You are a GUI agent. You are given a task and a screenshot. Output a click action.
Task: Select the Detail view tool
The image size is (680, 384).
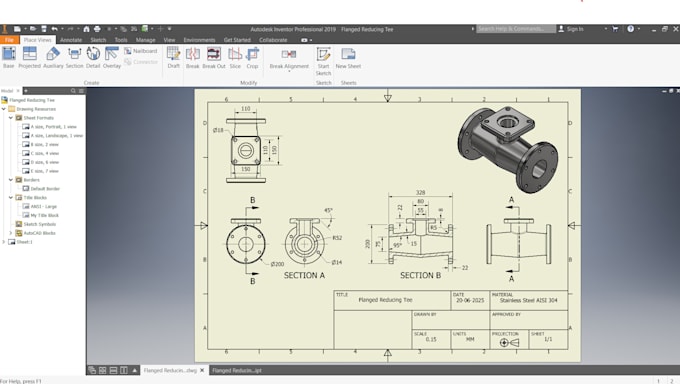(93, 57)
